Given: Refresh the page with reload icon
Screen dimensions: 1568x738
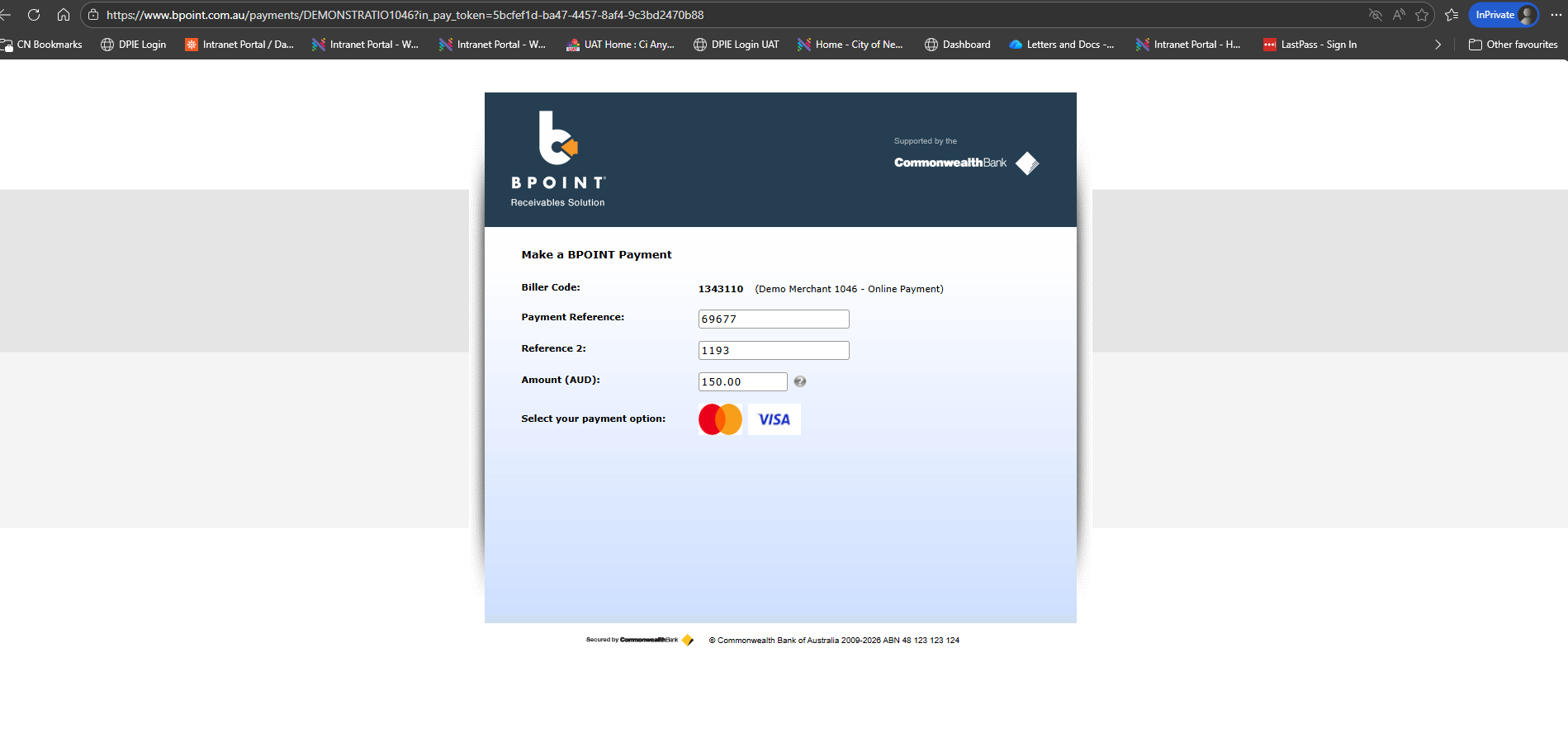Looking at the screenshot, I should click(34, 15).
